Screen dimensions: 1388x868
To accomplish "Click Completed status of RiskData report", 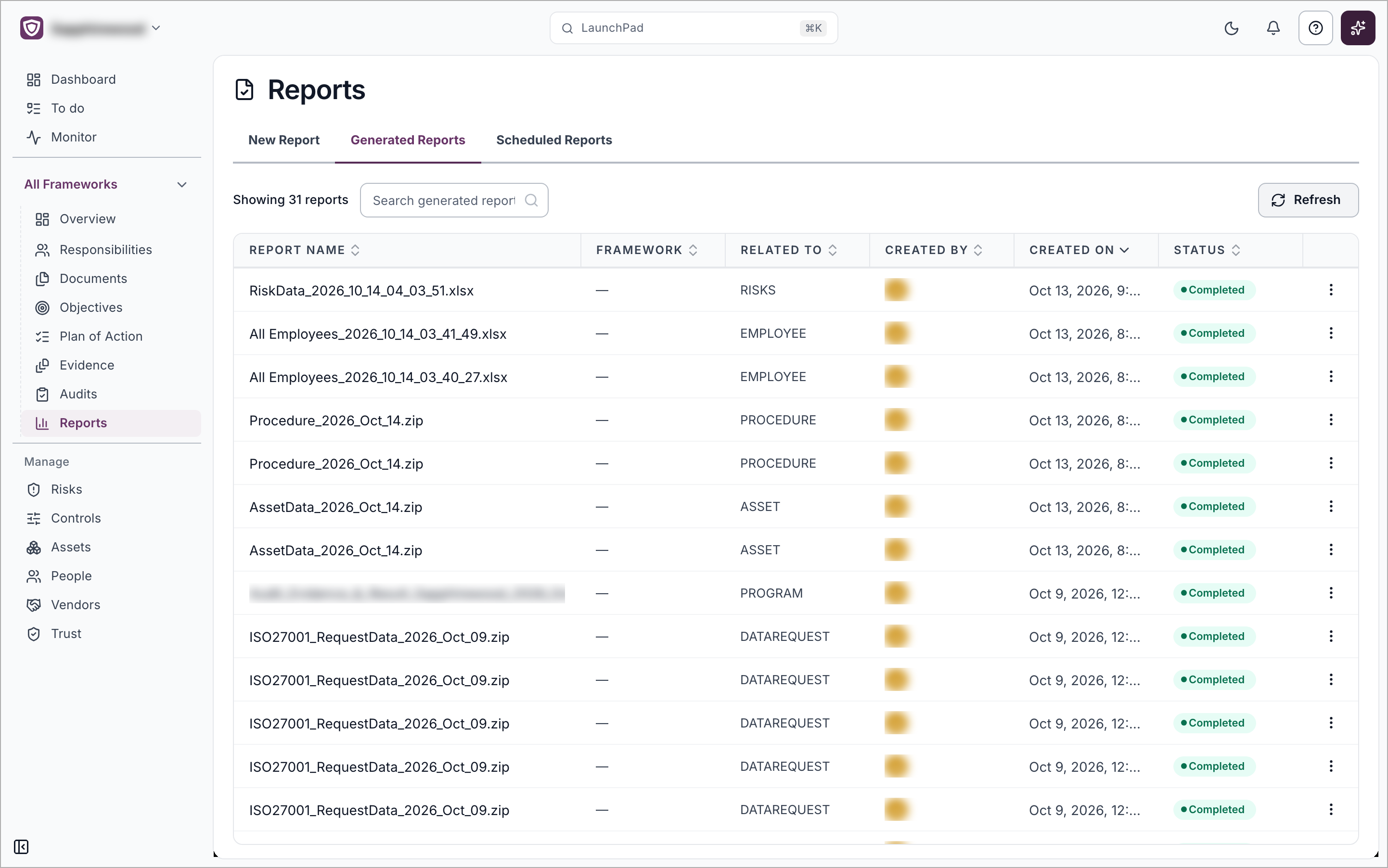I will click(x=1214, y=290).
